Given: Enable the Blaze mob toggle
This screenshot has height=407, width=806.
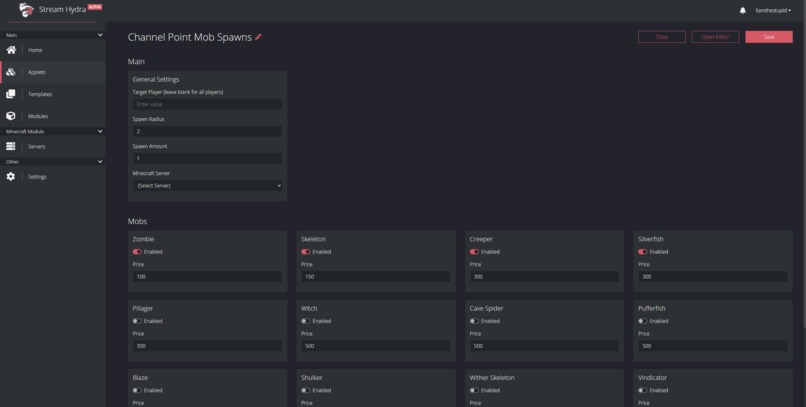Looking at the screenshot, I should (x=137, y=391).
